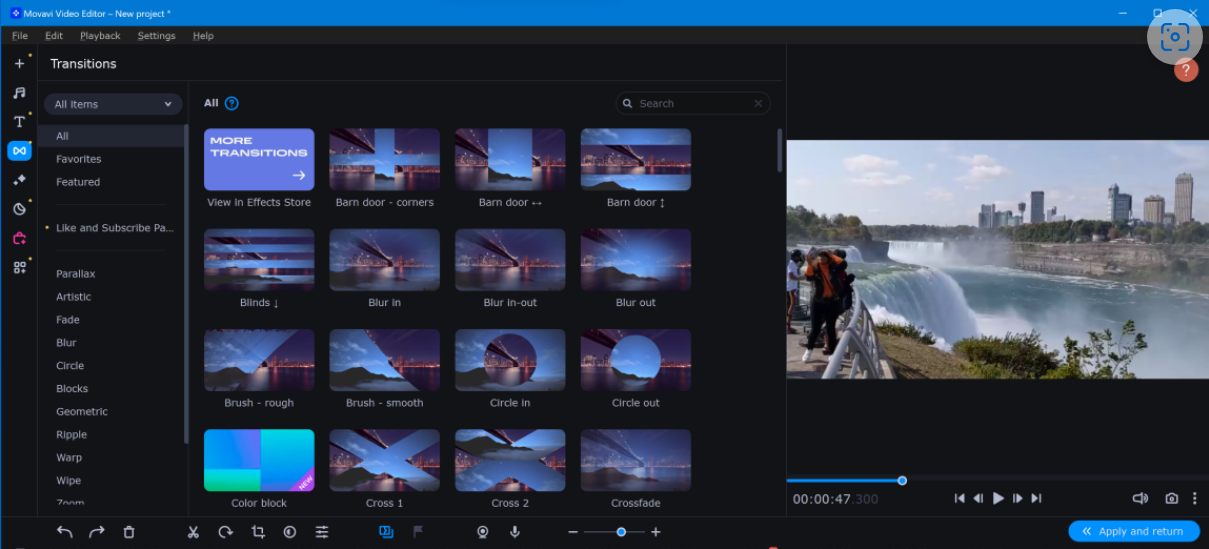Click into the transitions Search field
The height and width of the screenshot is (549, 1209).
click(693, 103)
